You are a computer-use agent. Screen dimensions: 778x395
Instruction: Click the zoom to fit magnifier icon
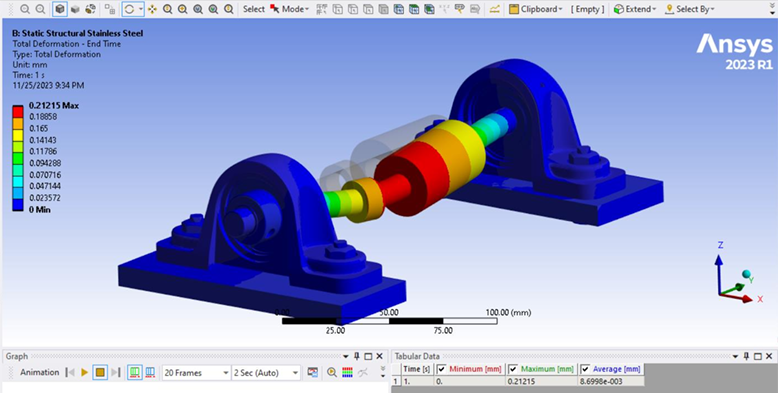coord(198,9)
